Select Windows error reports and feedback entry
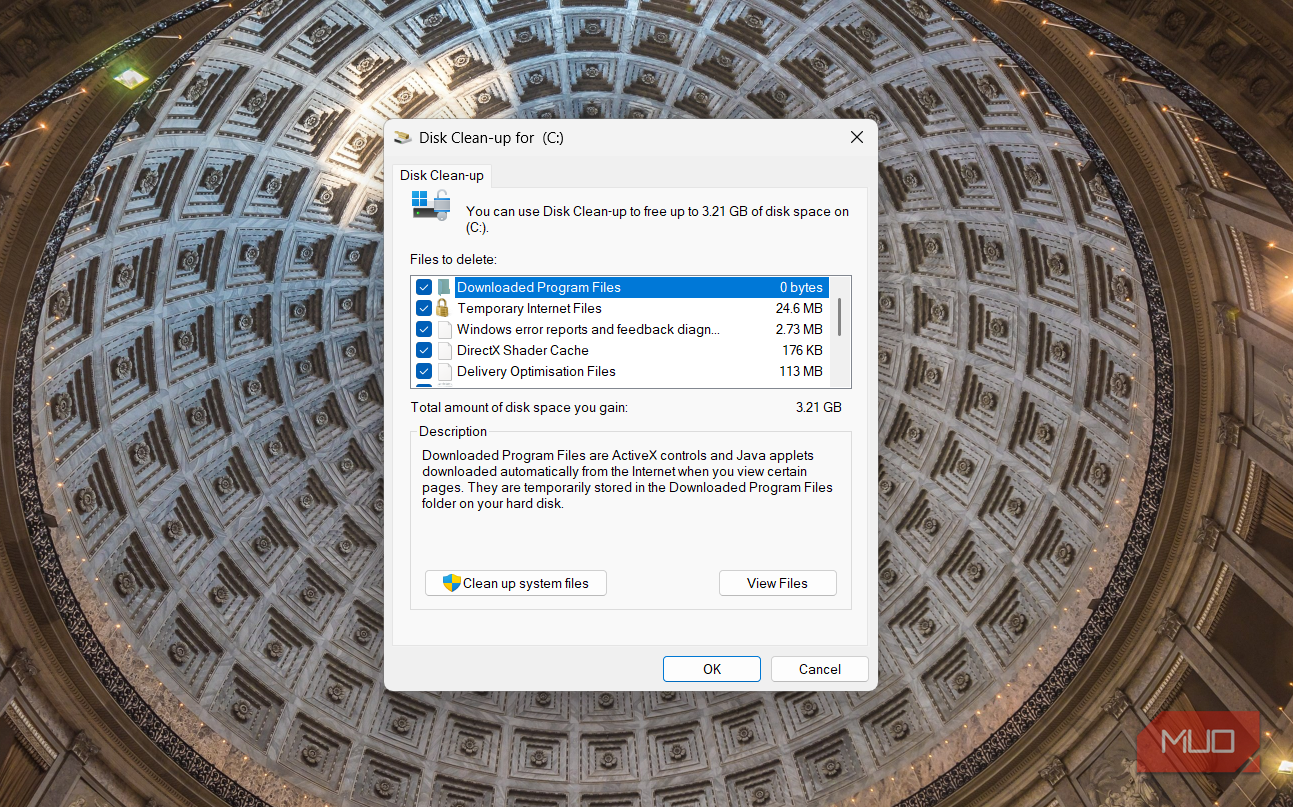 pos(588,329)
